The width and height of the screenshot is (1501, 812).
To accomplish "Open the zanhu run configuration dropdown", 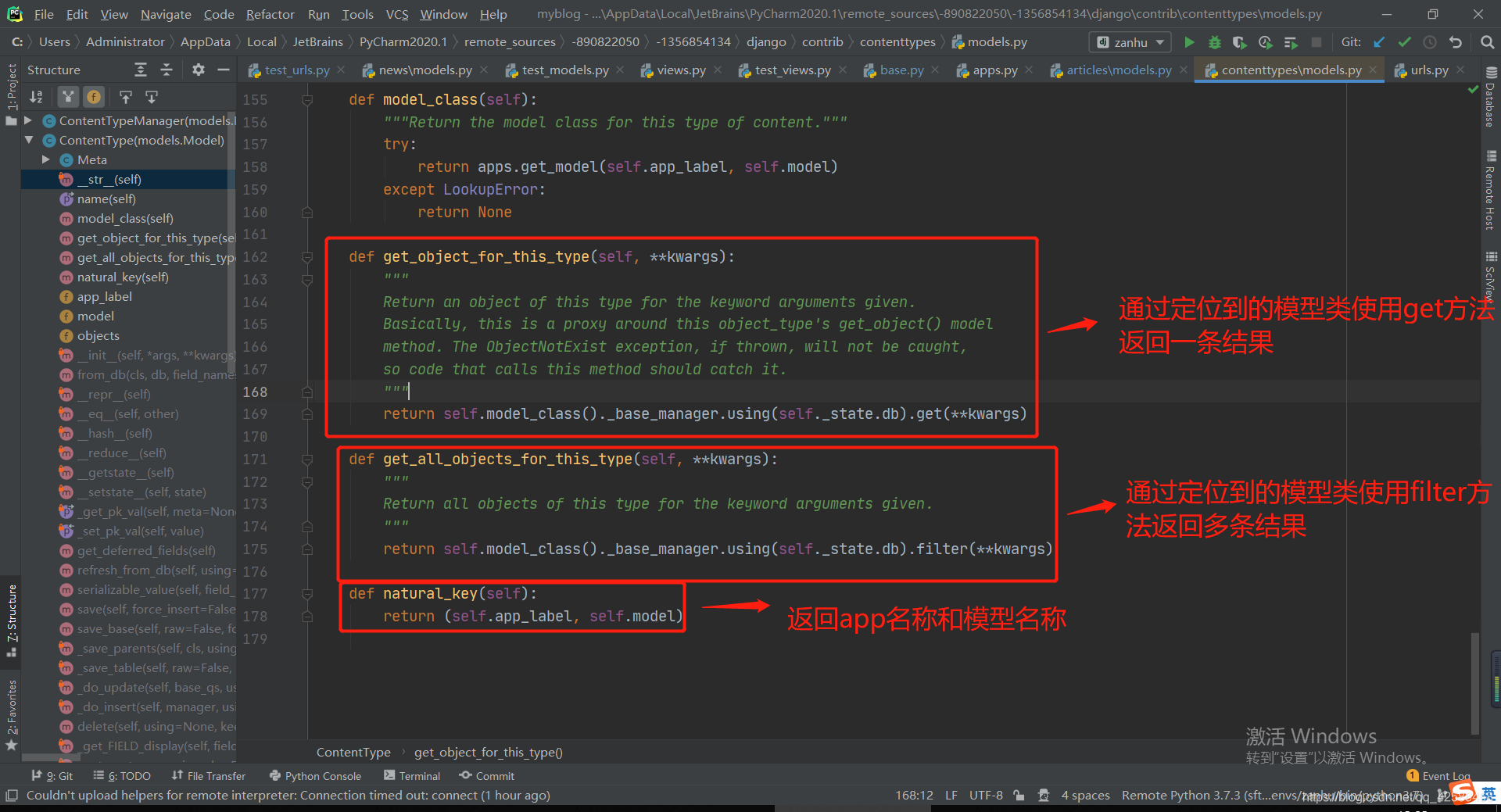I will 1130,42.
